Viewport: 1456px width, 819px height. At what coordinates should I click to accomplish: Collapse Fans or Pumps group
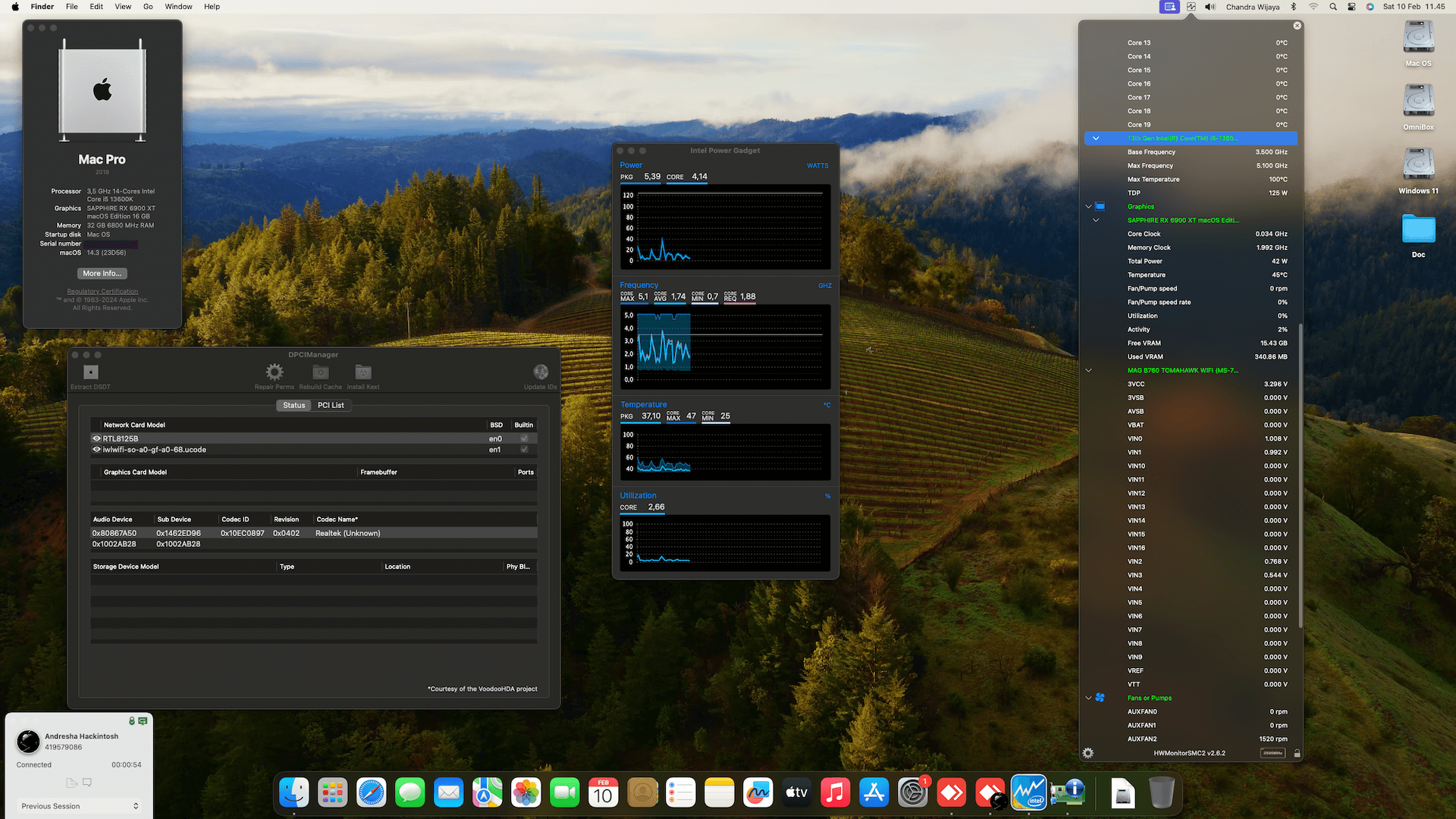pos(1088,698)
